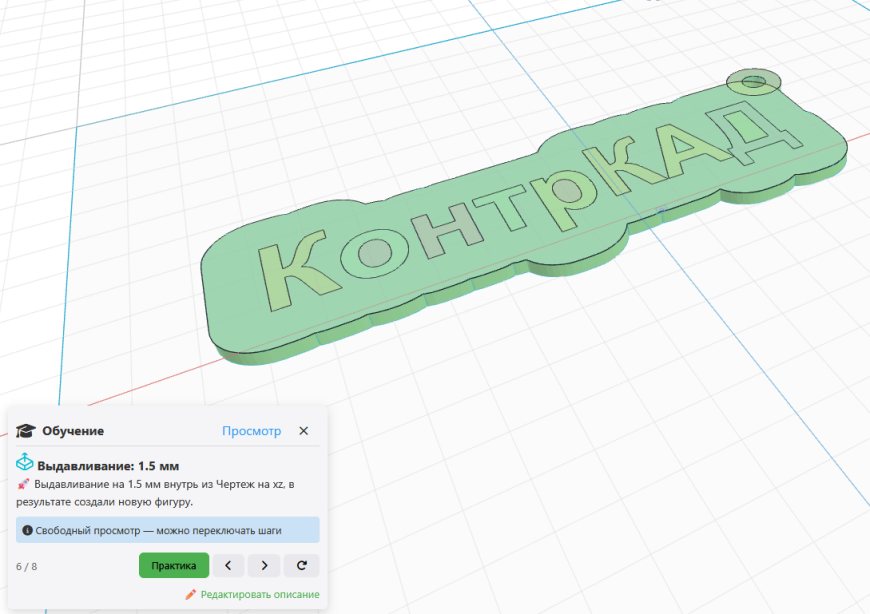Click the rocket emoji in the description
The width and height of the screenshot is (870, 614).
(x=23, y=484)
